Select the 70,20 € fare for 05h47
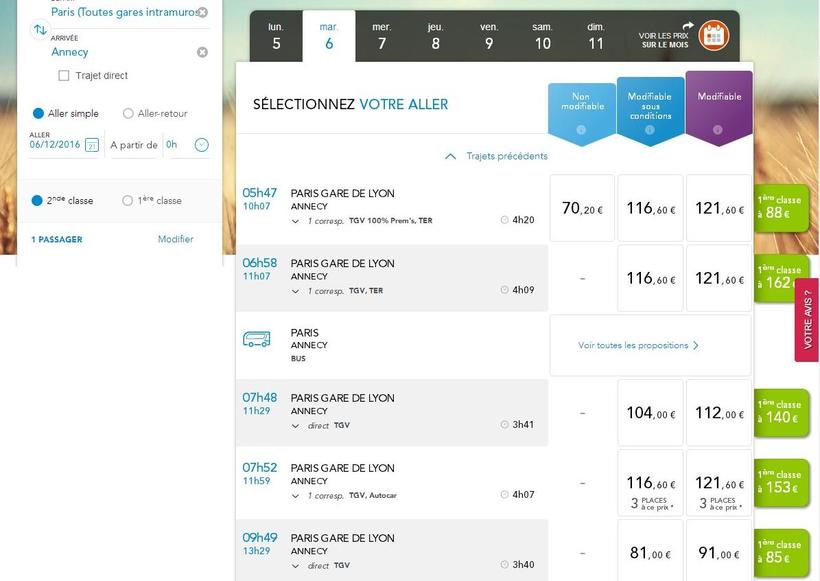The width and height of the screenshot is (820, 581). click(582, 209)
